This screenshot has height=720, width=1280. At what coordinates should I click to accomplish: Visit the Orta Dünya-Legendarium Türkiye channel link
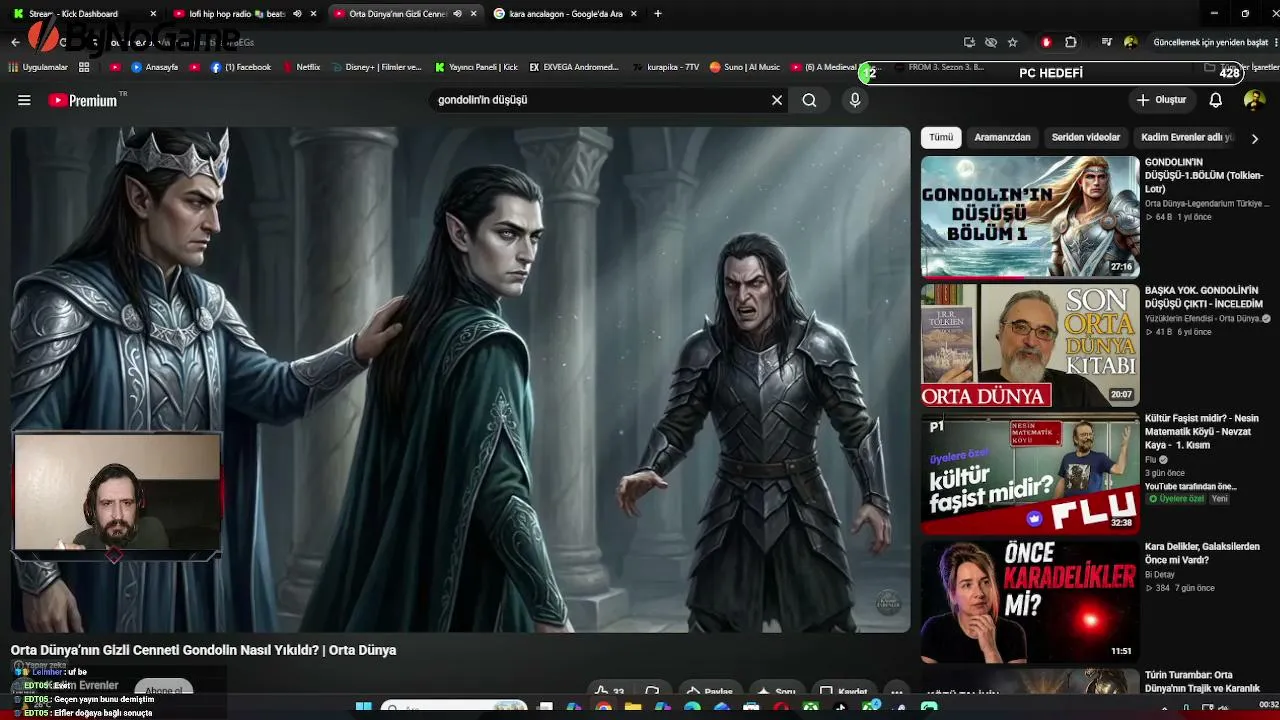click(x=1207, y=204)
